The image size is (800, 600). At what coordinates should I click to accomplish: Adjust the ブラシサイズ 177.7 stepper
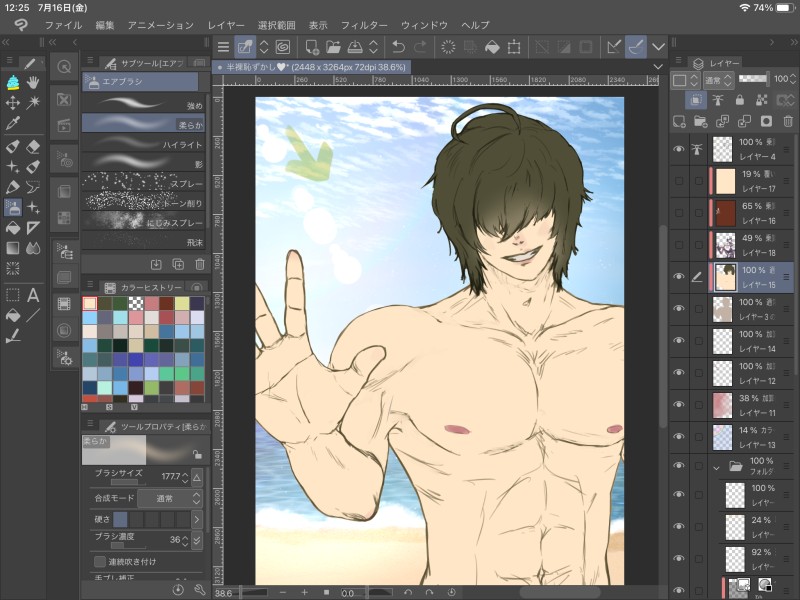(x=185, y=477)
